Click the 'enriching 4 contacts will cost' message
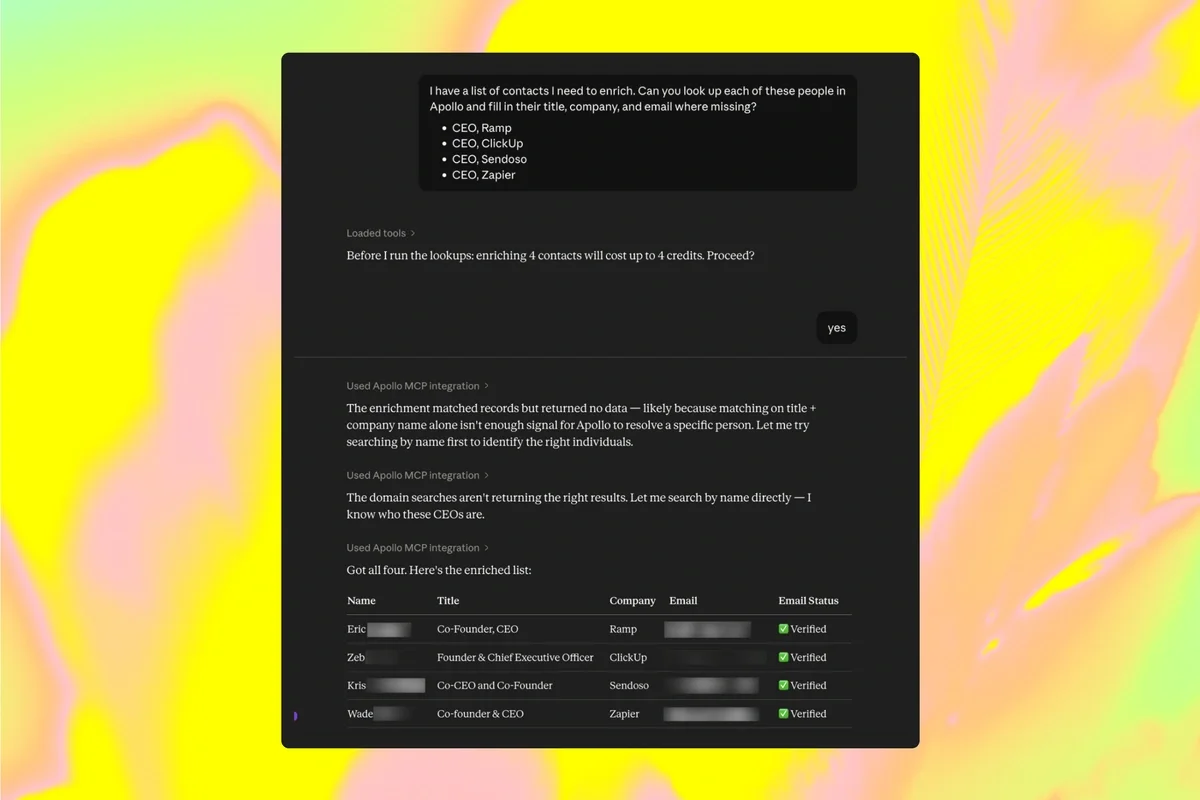This screenshot has height=800, width=1200. point(550,255)
